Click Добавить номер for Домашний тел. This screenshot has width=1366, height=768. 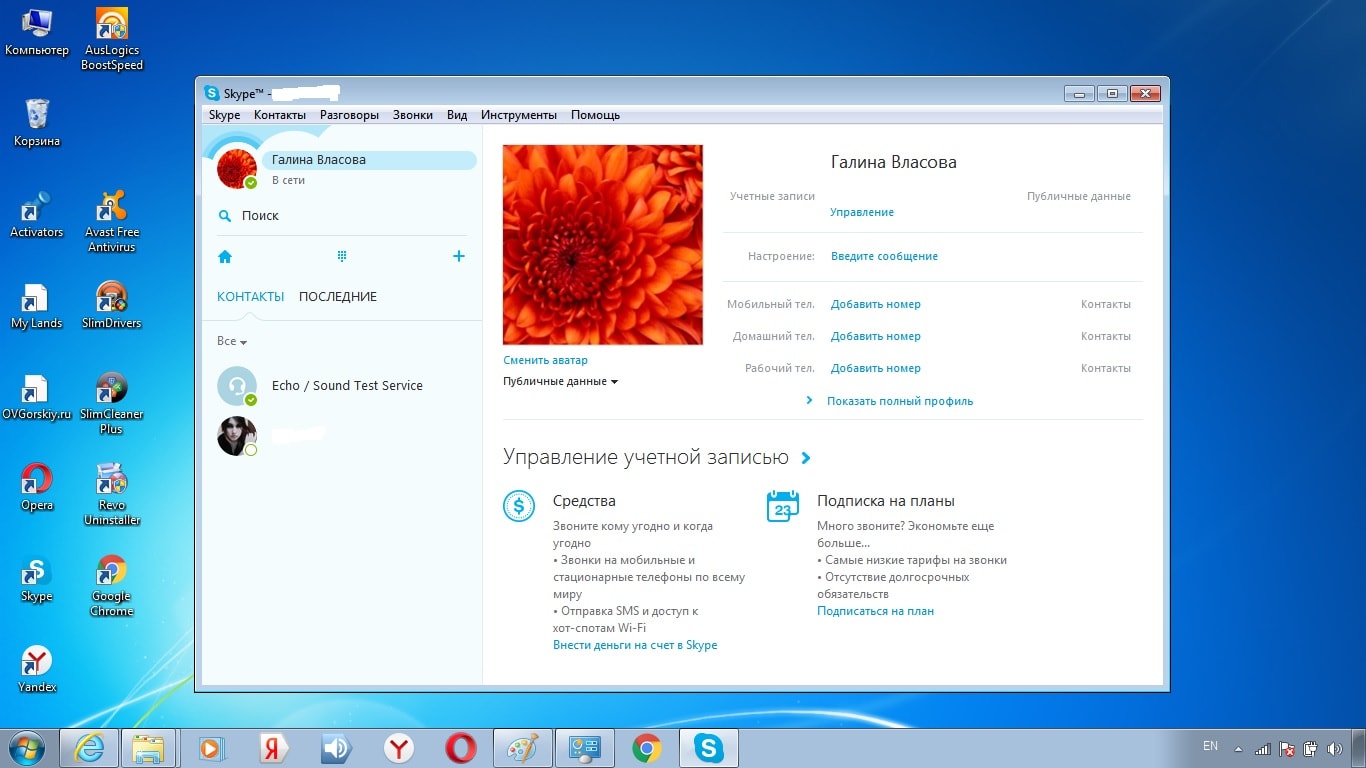tap(876, 336)
